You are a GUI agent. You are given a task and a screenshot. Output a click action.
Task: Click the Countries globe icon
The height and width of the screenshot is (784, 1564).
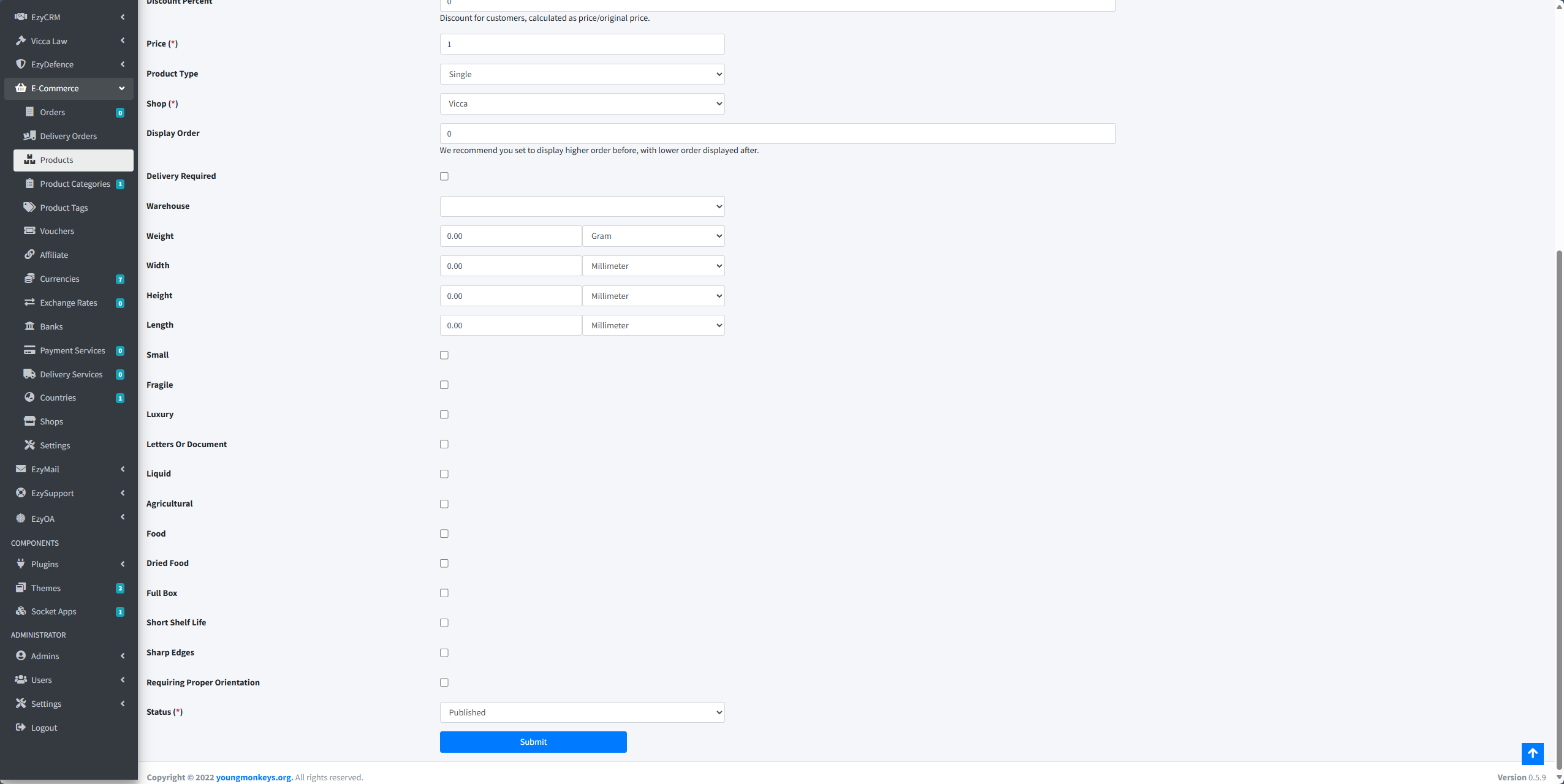coord(29,398)
